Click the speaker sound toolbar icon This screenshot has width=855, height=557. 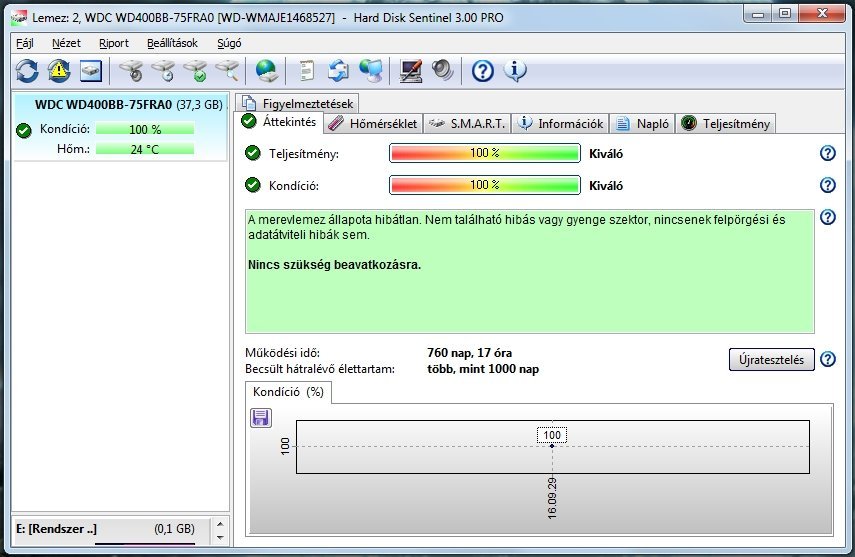click(442, 71)
